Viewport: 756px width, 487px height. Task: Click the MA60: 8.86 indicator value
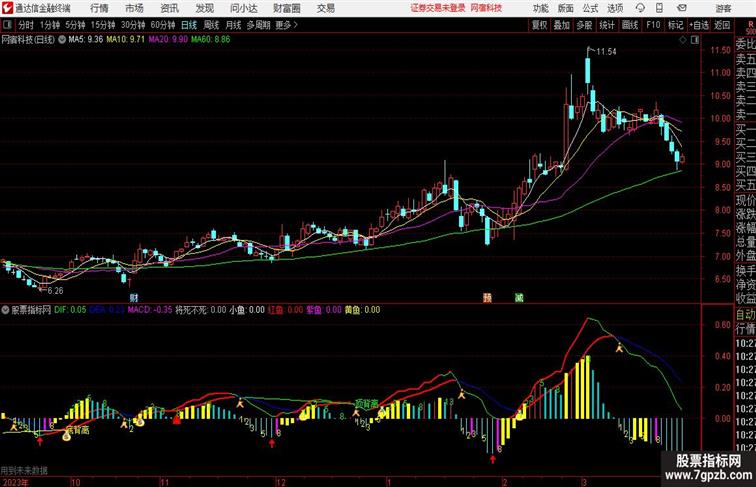(x=211, y=40)
